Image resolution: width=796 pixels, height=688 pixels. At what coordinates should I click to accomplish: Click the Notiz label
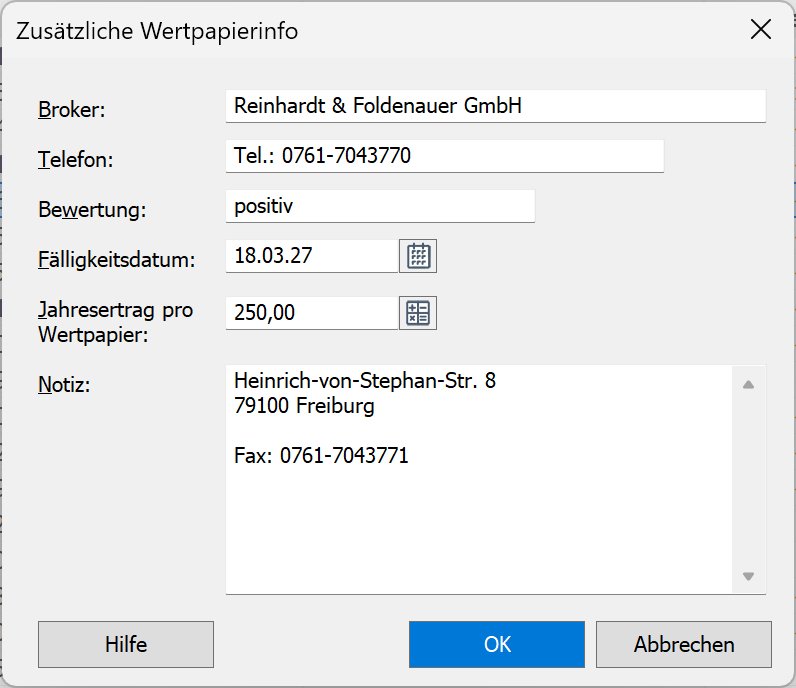[x=64, y=385]
